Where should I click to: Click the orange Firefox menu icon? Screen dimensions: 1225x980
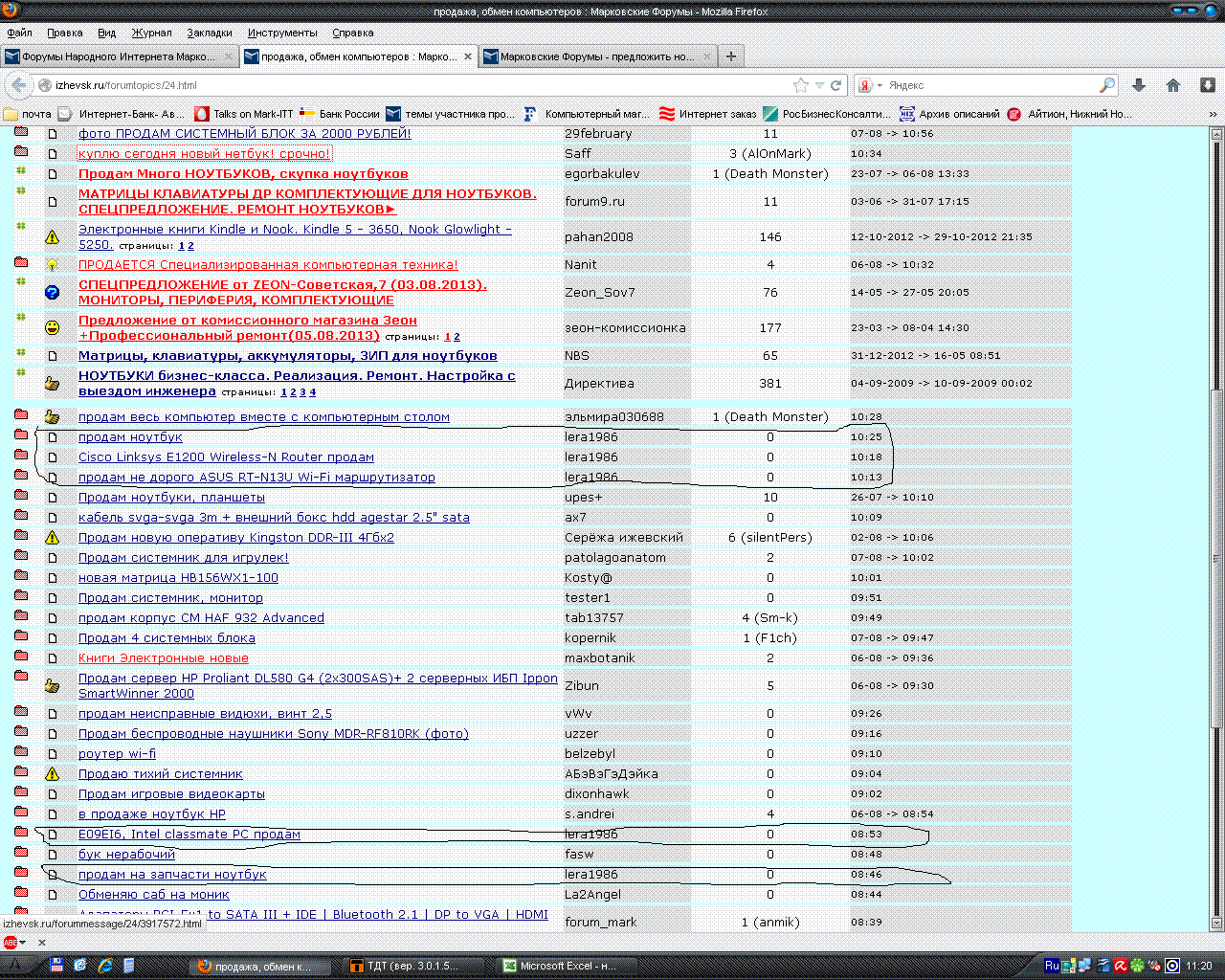pyautogui.click(x=11, y=11)
